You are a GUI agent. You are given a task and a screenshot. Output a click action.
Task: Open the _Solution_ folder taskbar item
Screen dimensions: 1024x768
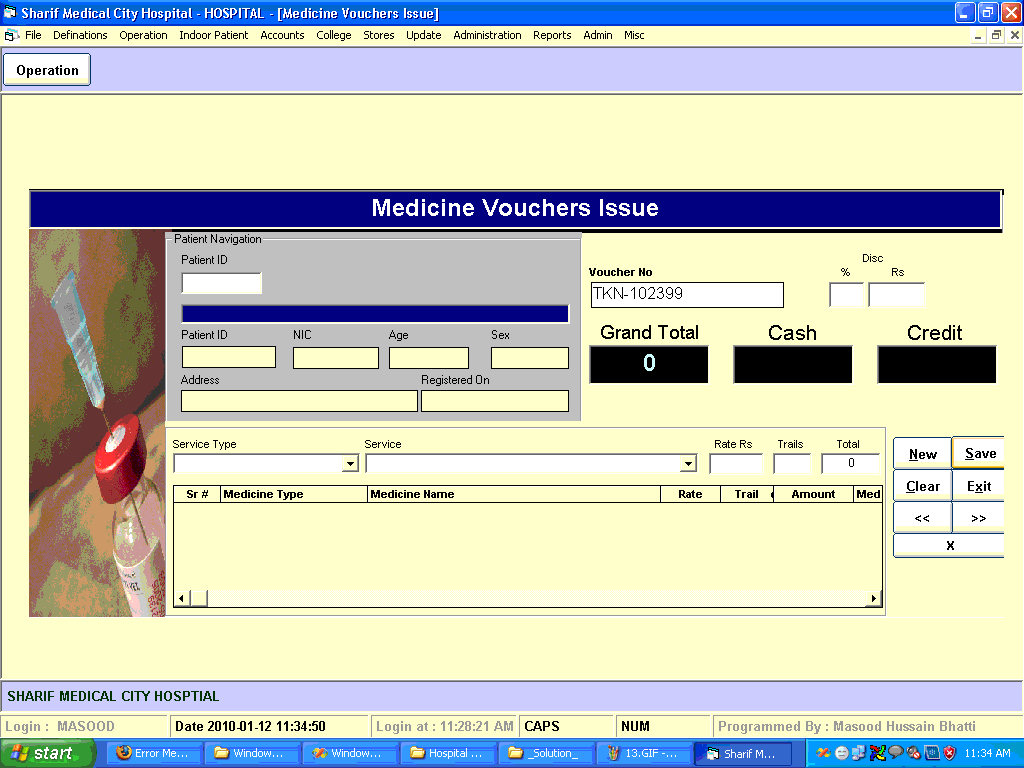pos(544,753)
